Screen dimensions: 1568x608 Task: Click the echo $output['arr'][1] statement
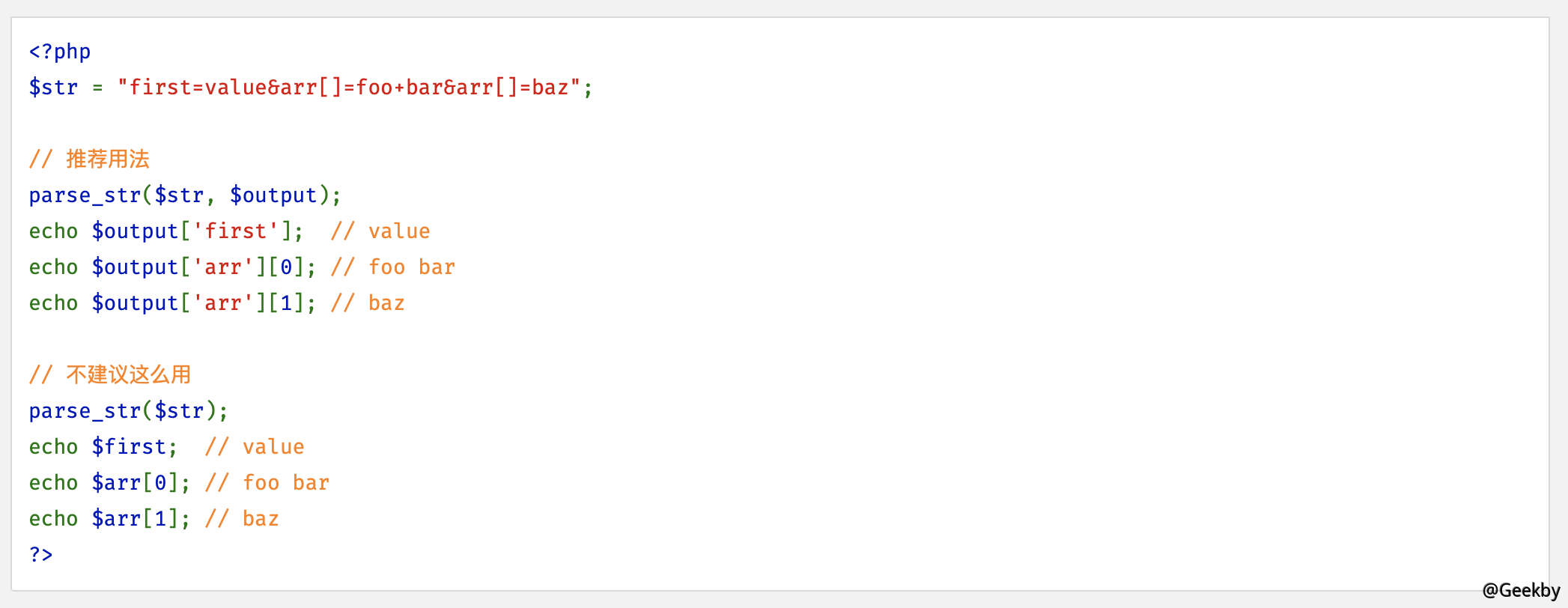tap(173, 303)
